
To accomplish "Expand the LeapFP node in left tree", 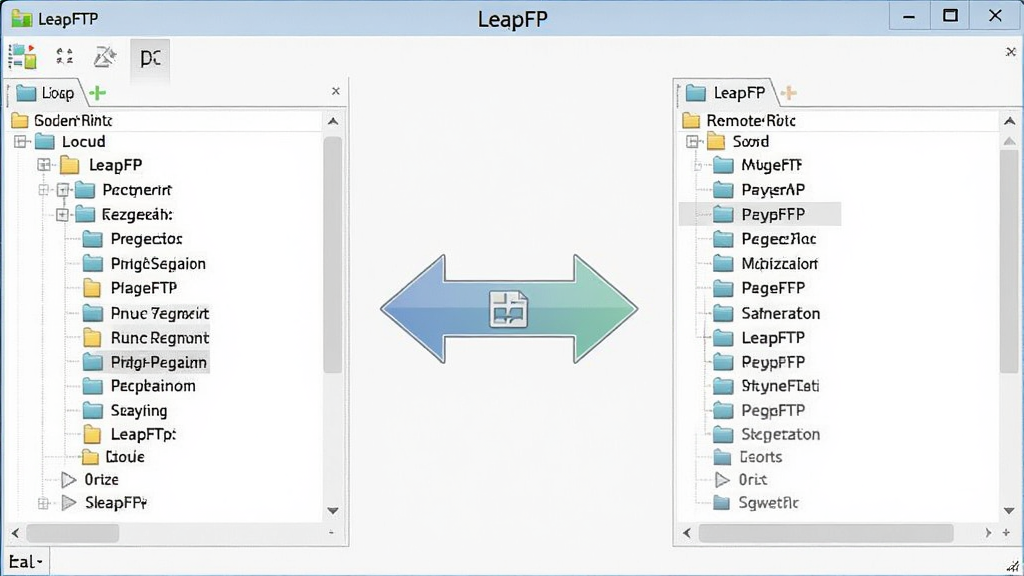I will [x=44, y=165].
